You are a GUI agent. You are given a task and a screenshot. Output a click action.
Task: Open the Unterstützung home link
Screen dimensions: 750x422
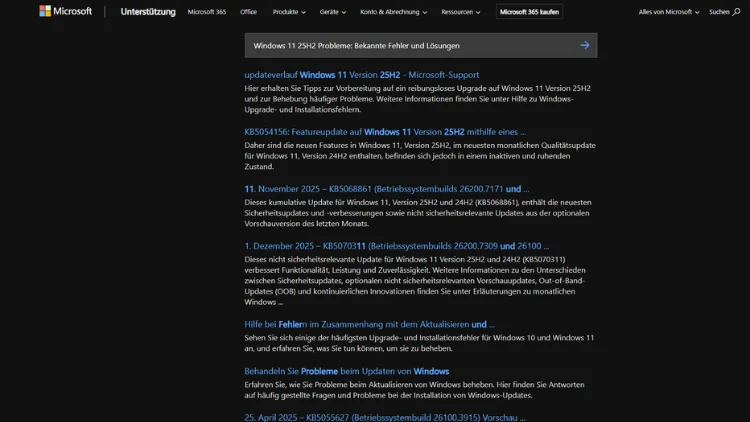tap(148, 12)
